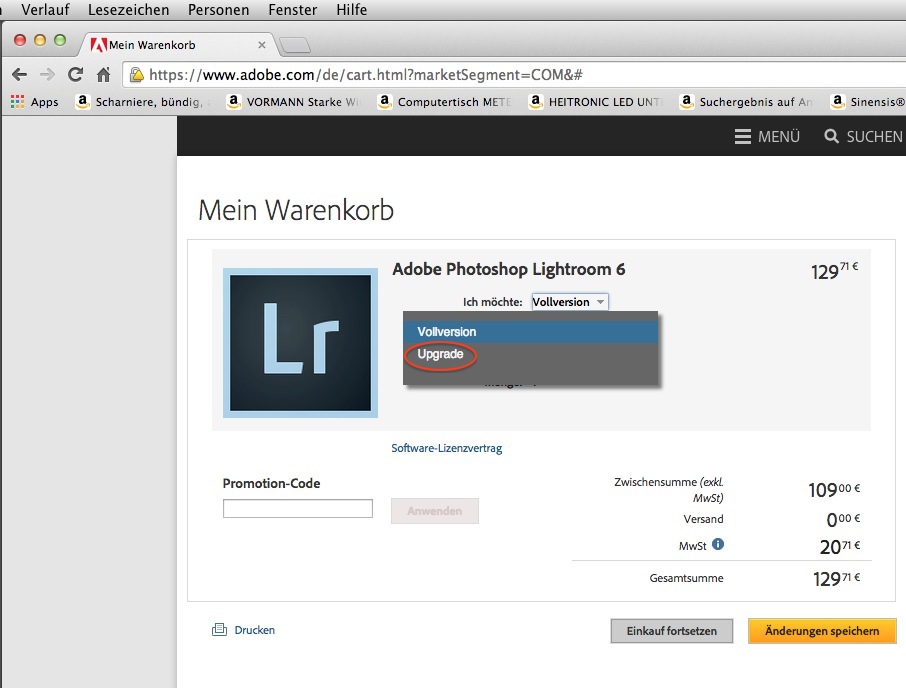Screen dimensions: 906x688
Task: Click the Versand label
Action: click(x=703, y=519)
